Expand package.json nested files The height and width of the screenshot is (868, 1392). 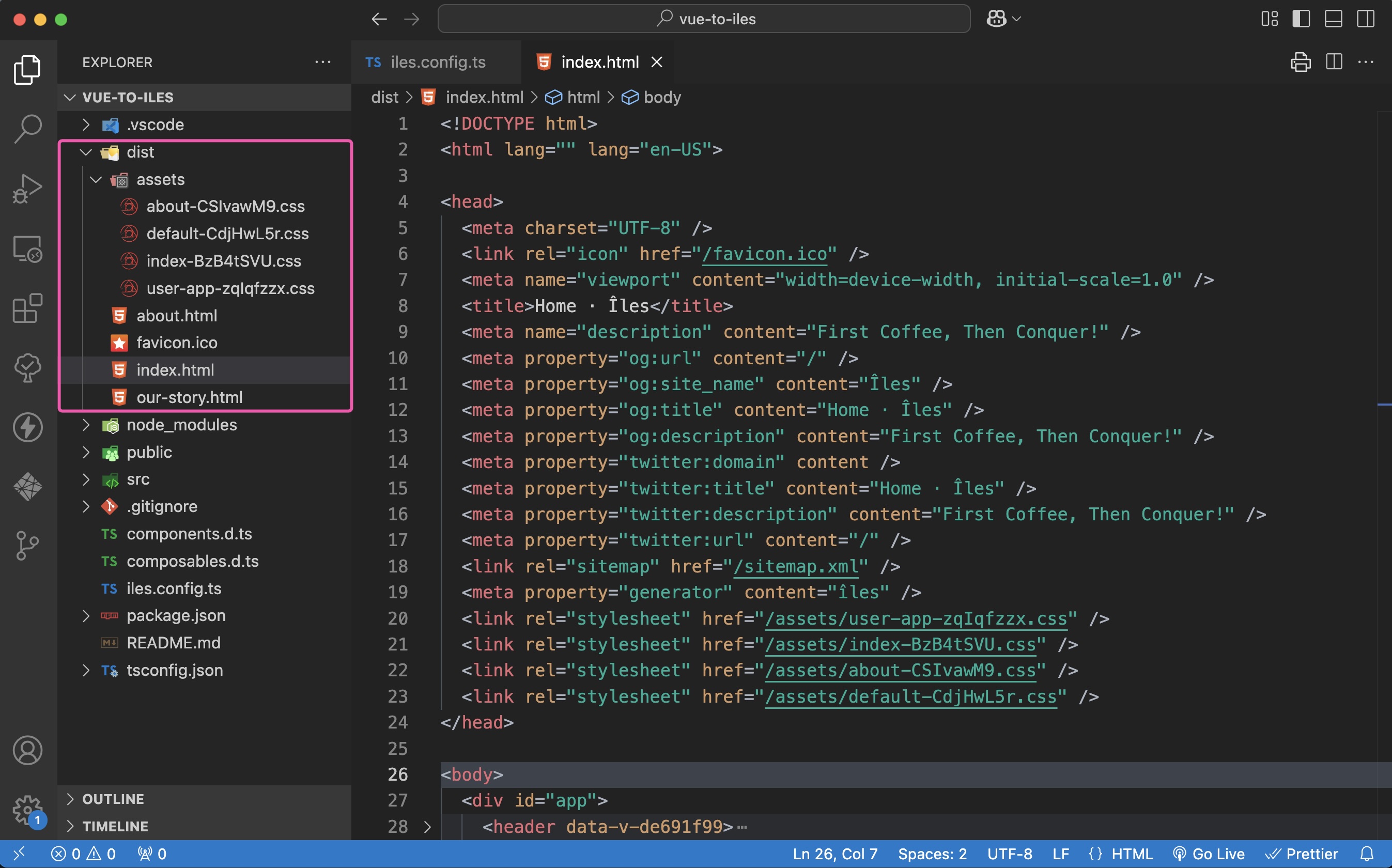click(86, 615)
